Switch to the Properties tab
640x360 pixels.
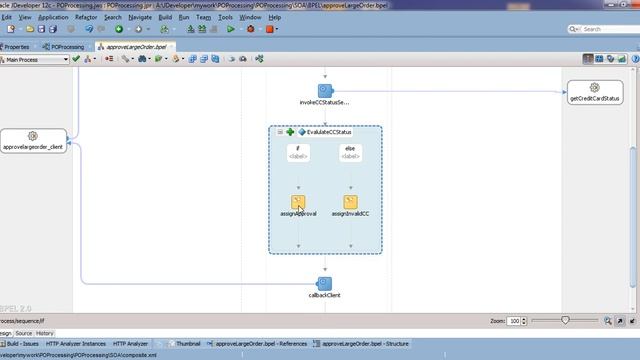16,47
